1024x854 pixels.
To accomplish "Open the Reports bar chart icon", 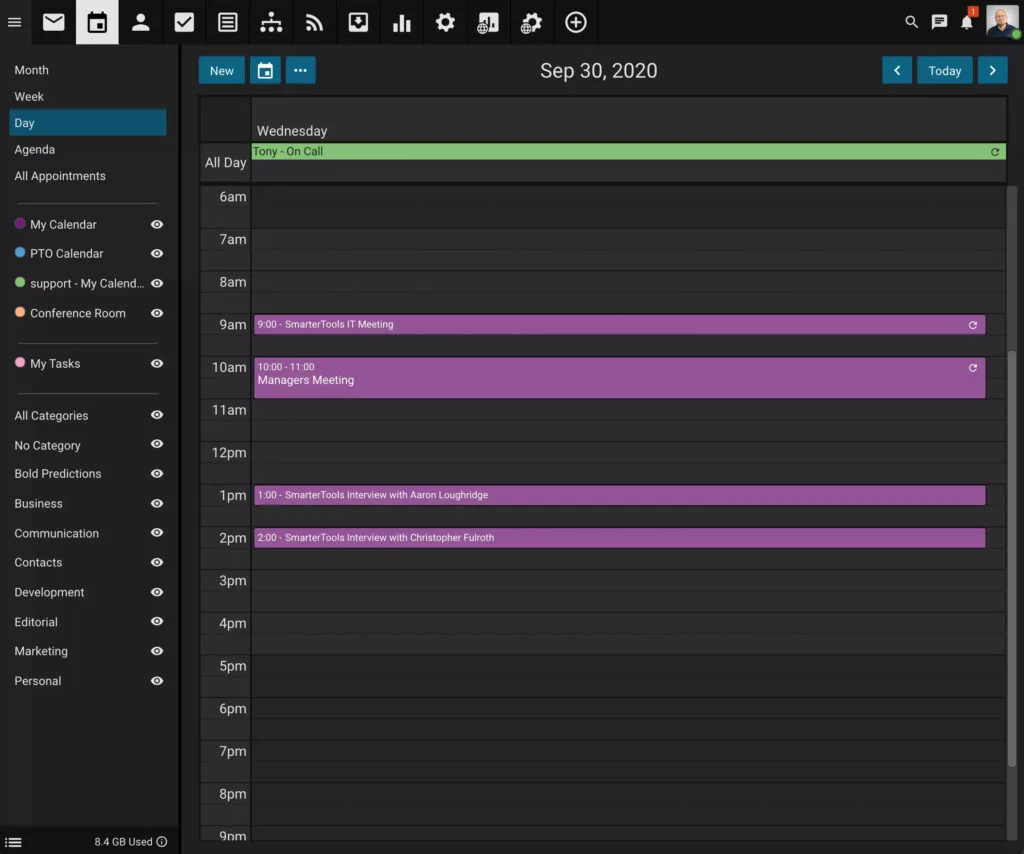I will [x=402, y=22].
